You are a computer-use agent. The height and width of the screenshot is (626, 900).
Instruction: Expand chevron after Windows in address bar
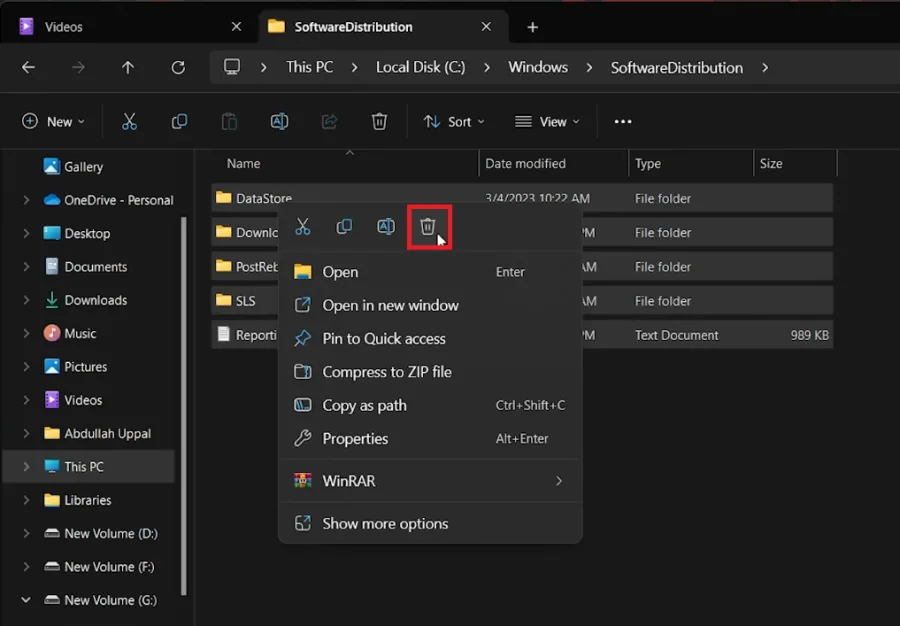click(x=589, y=67)
